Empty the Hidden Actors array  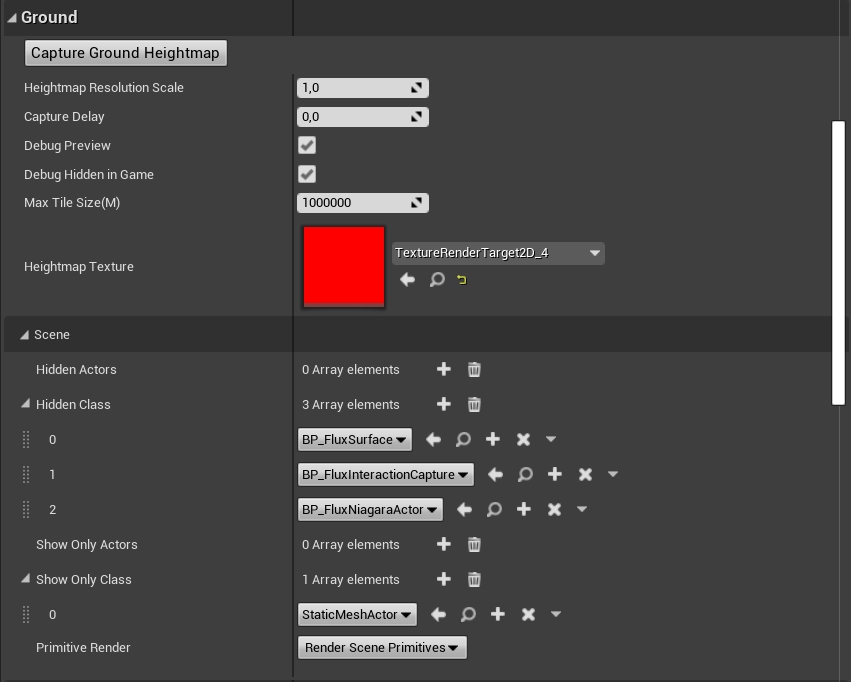[474, 369]
